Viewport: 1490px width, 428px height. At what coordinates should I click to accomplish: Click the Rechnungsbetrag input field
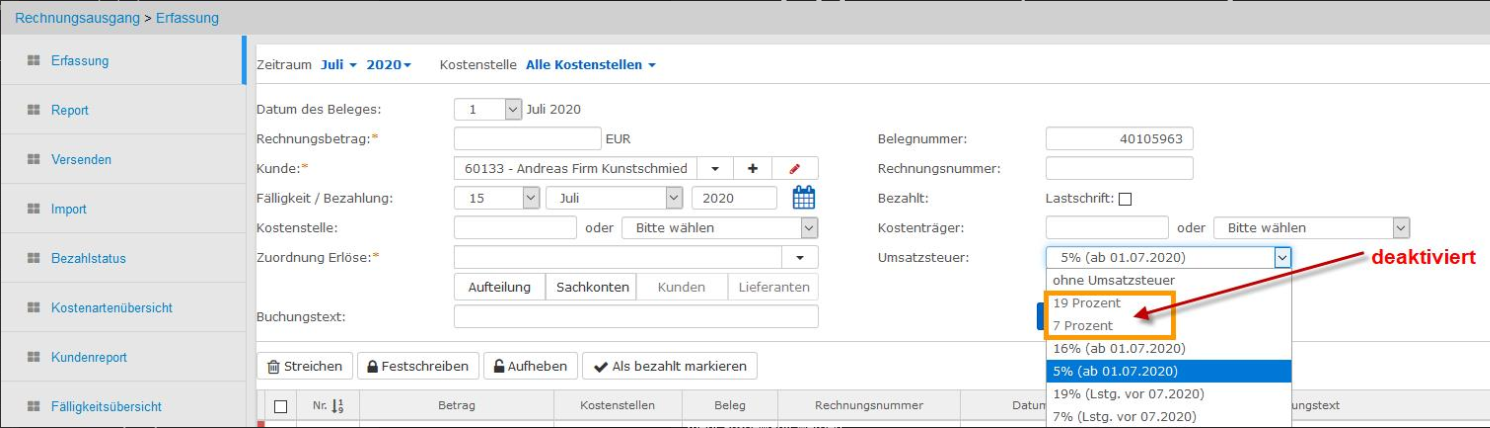tap(527, 139)
